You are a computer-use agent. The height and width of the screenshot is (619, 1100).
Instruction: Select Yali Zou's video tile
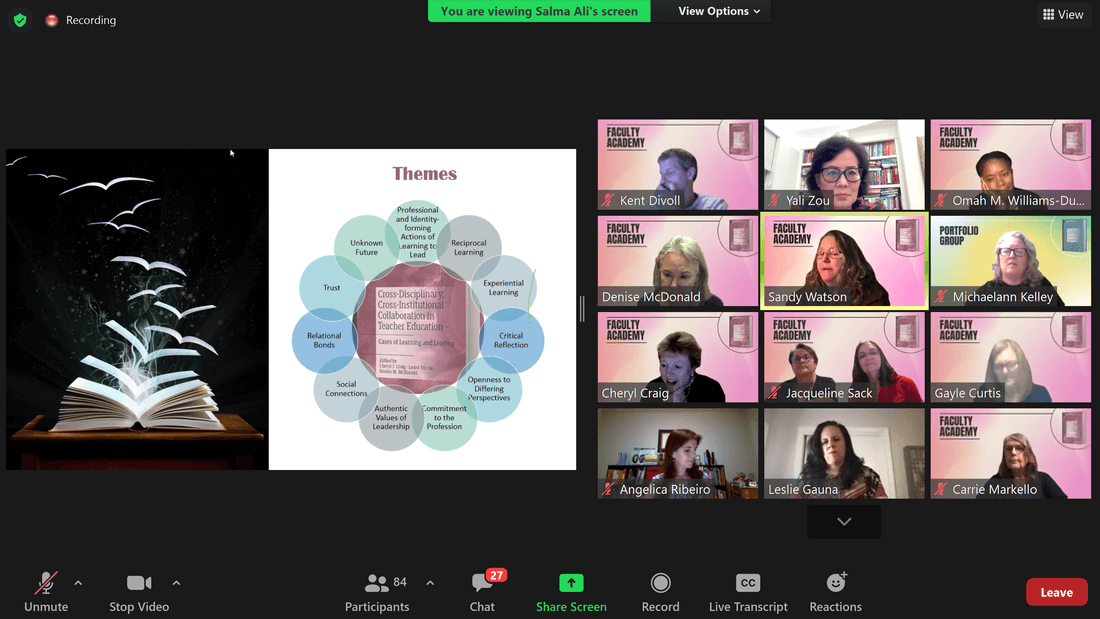click(x=844, y=164)
